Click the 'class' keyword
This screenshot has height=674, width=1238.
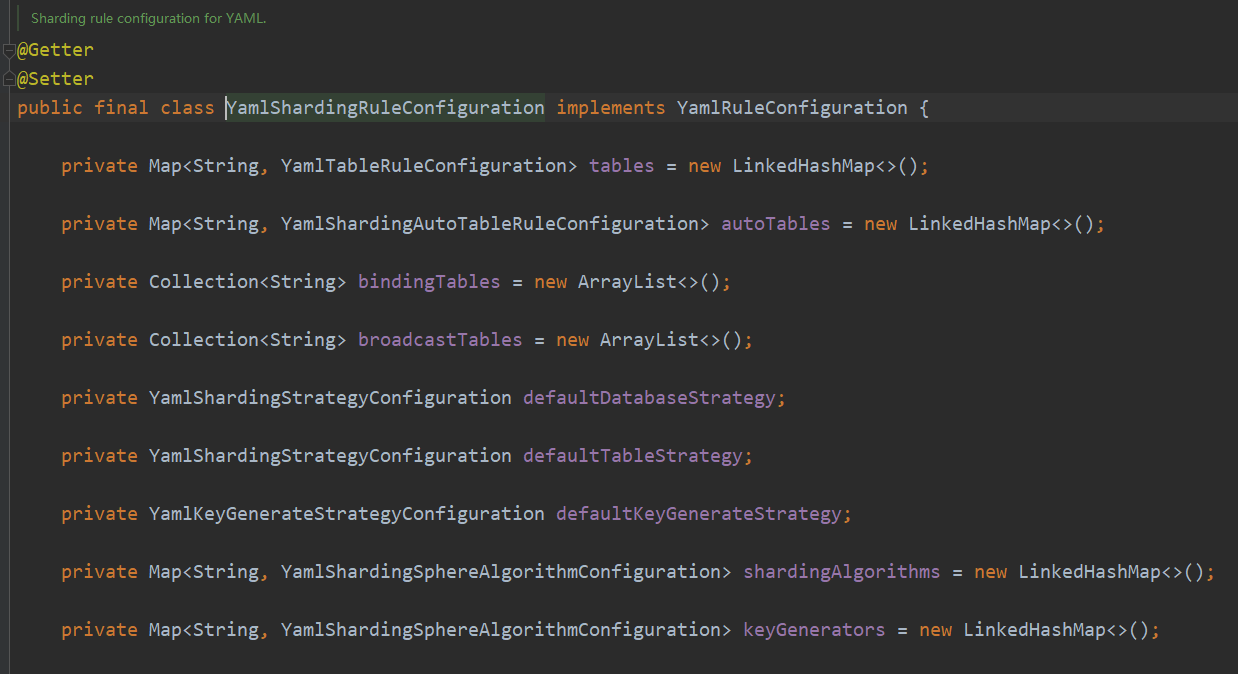[188, 108]
